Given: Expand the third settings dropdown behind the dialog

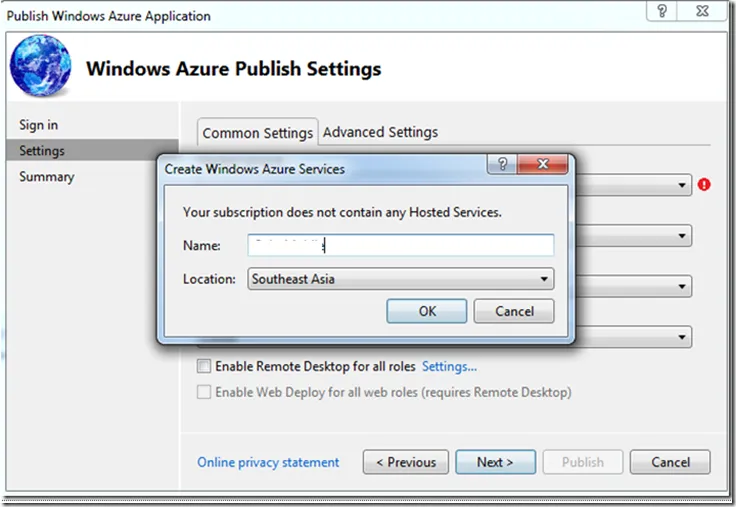Looking at the screenshot, I should [x=682, y=286].
